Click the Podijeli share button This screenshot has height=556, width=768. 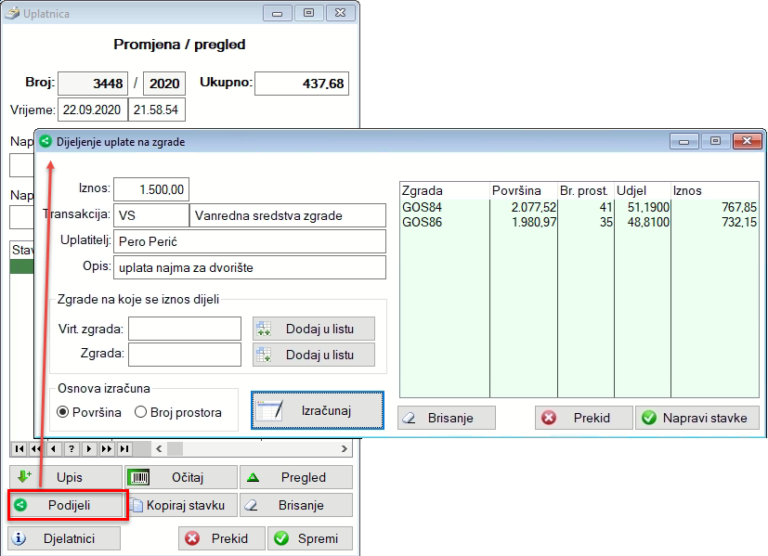point(67,506)
